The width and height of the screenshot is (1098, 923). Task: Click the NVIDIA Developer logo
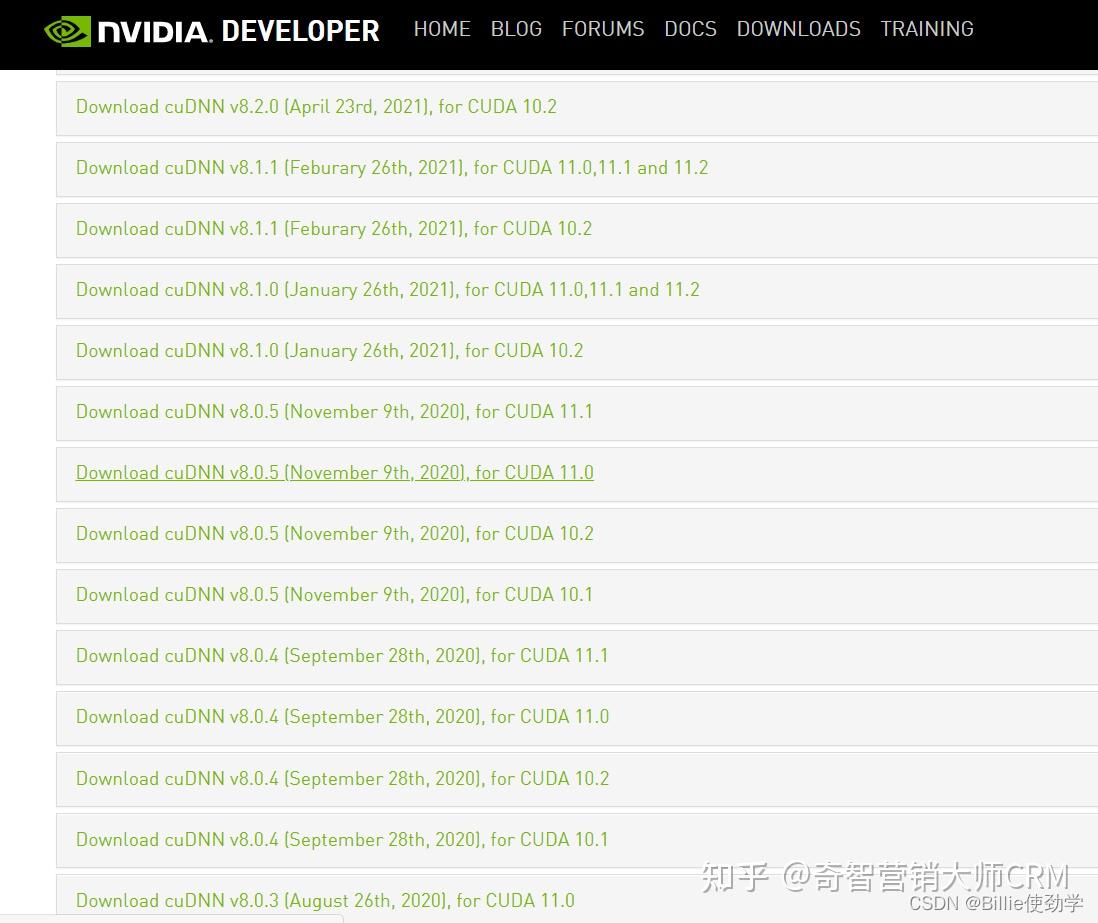pos(212,30)
